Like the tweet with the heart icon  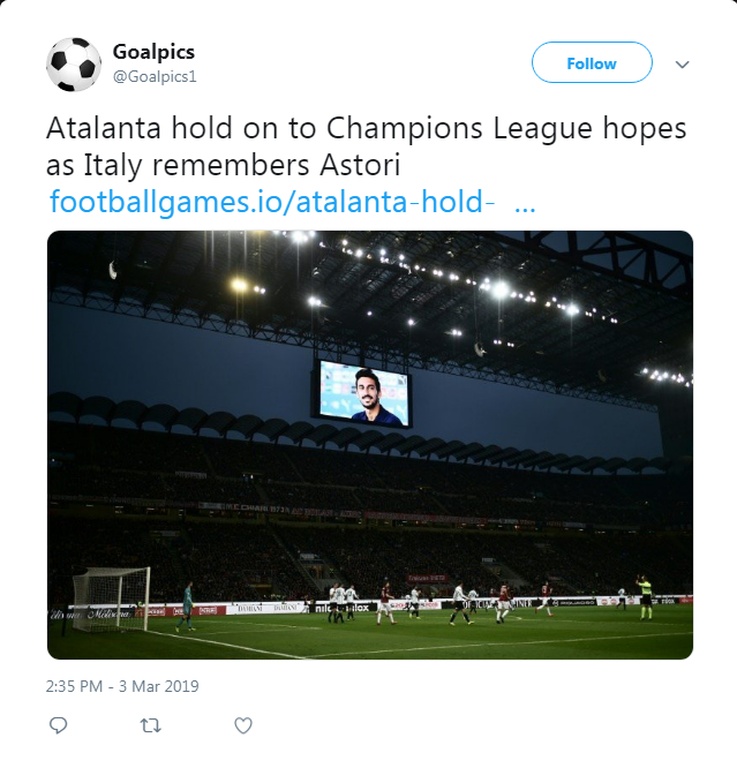point(242,725)
